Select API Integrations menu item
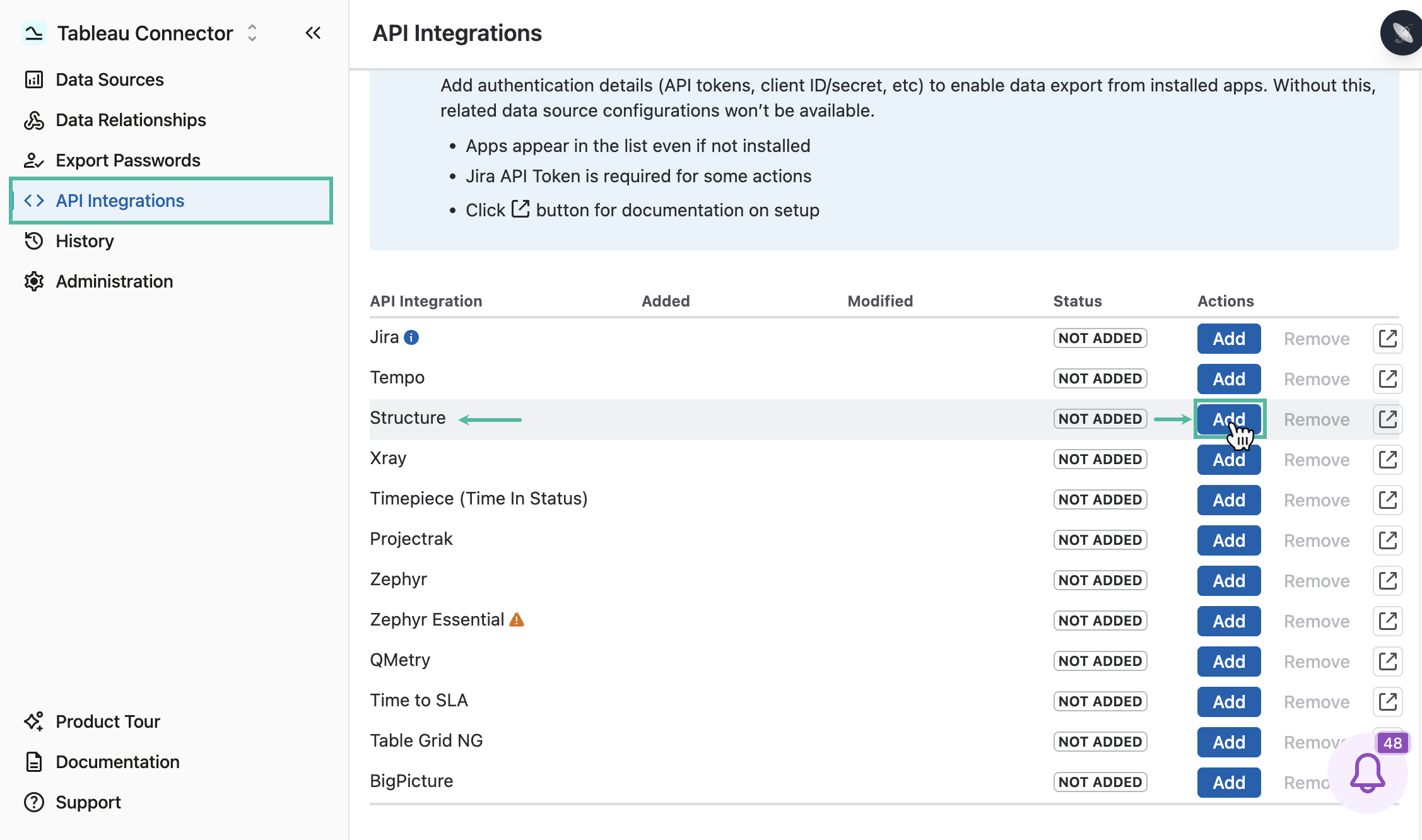Screen dimensions: 1422x840 (171, 201)
